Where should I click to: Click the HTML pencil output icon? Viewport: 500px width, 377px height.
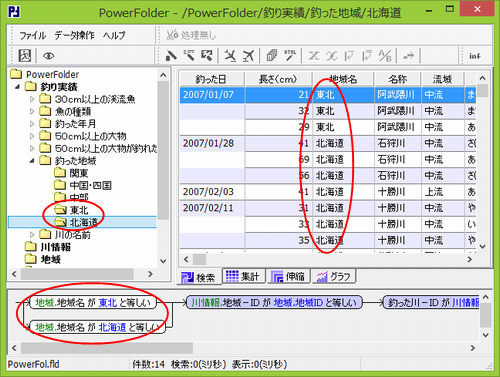coord(290,55)
